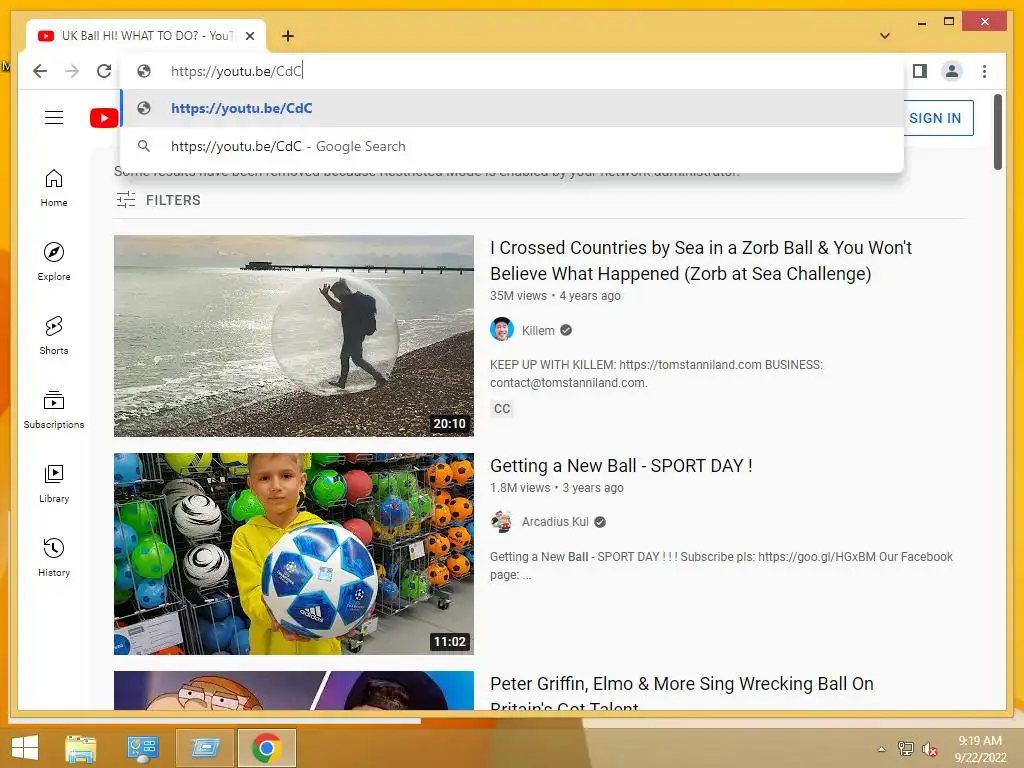Open the FILTERS options

158,200
